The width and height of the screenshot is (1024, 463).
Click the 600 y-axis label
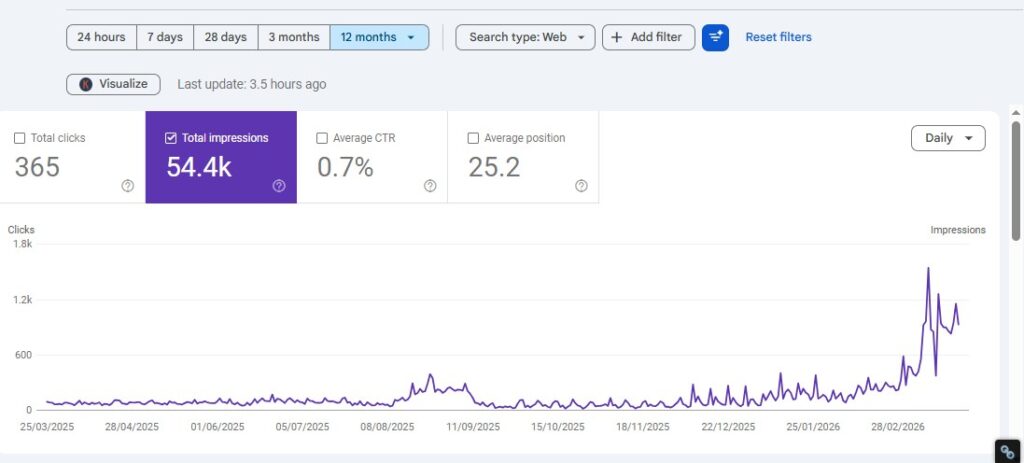[x=24, y=355]
